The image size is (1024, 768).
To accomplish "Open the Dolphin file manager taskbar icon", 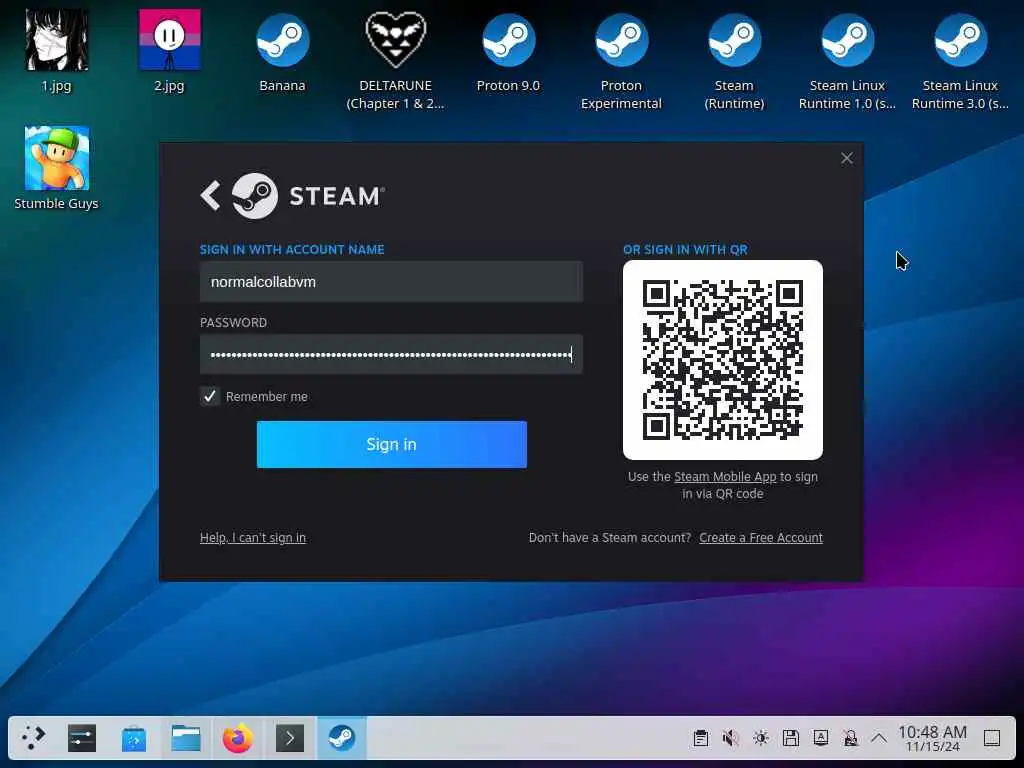I will pyautogui.click(x=185, y=738).
